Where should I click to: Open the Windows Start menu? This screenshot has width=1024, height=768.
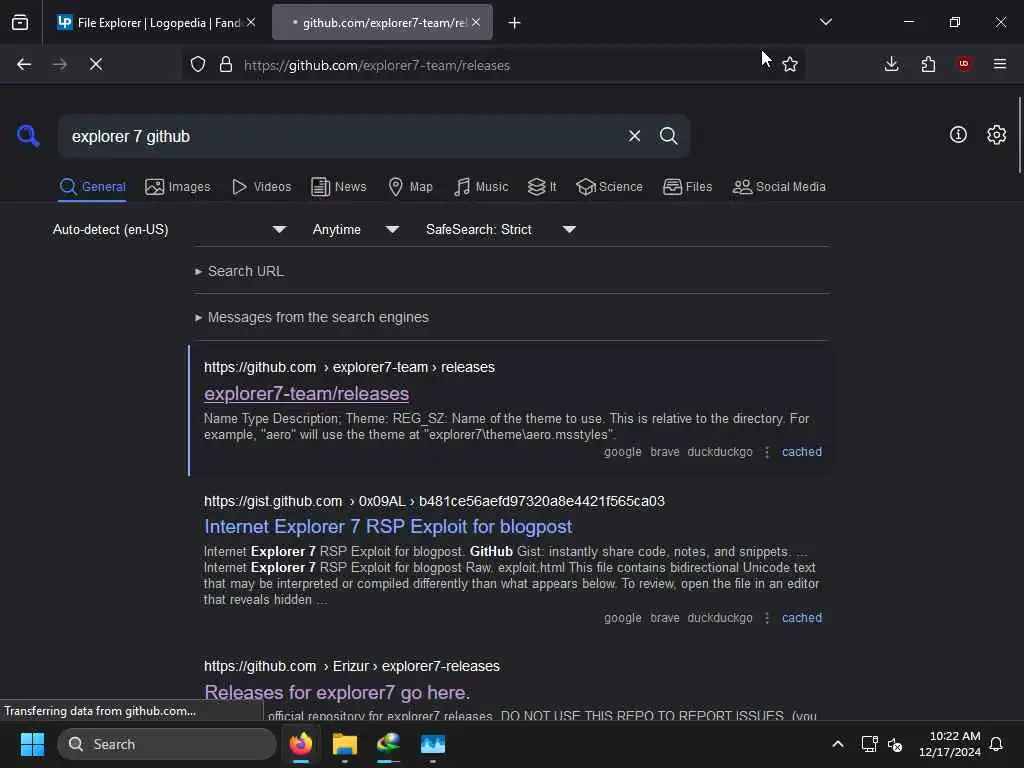pos(32,744)
